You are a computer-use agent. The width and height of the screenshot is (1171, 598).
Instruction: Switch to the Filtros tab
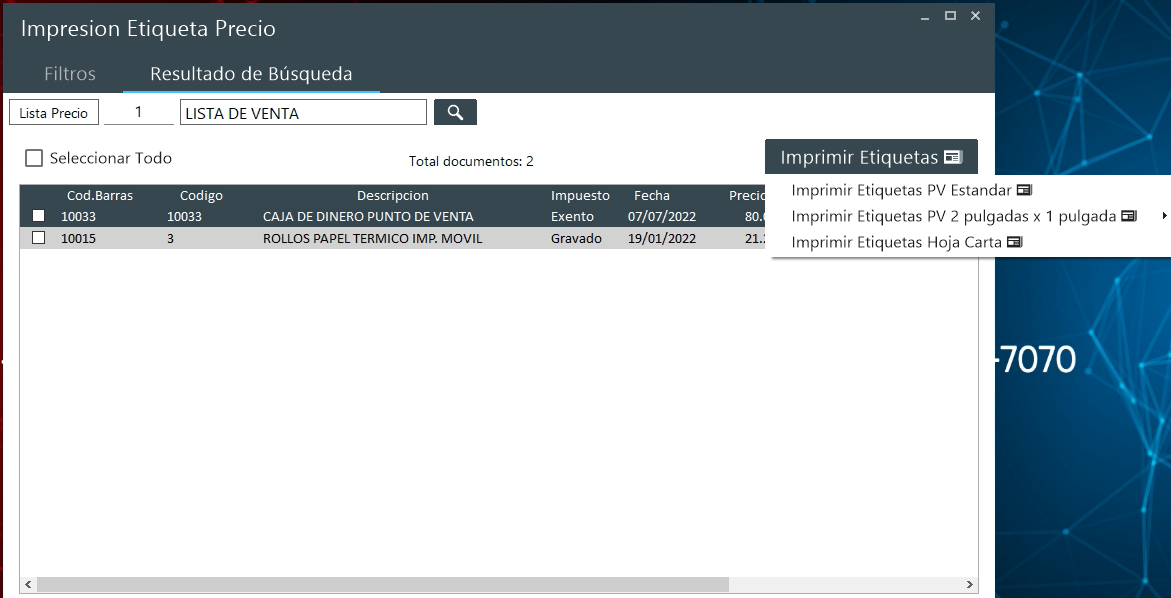pyautogui.click(x=70, y=74)
